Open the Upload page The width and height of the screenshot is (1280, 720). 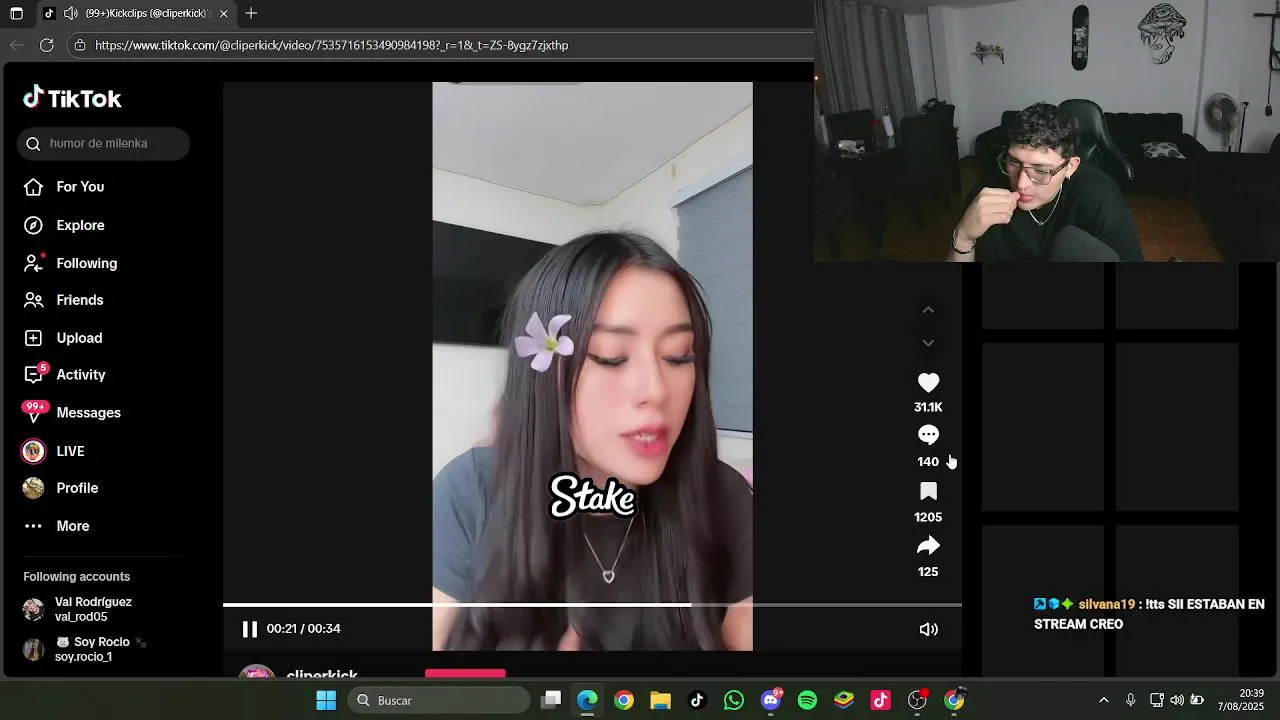63,338
